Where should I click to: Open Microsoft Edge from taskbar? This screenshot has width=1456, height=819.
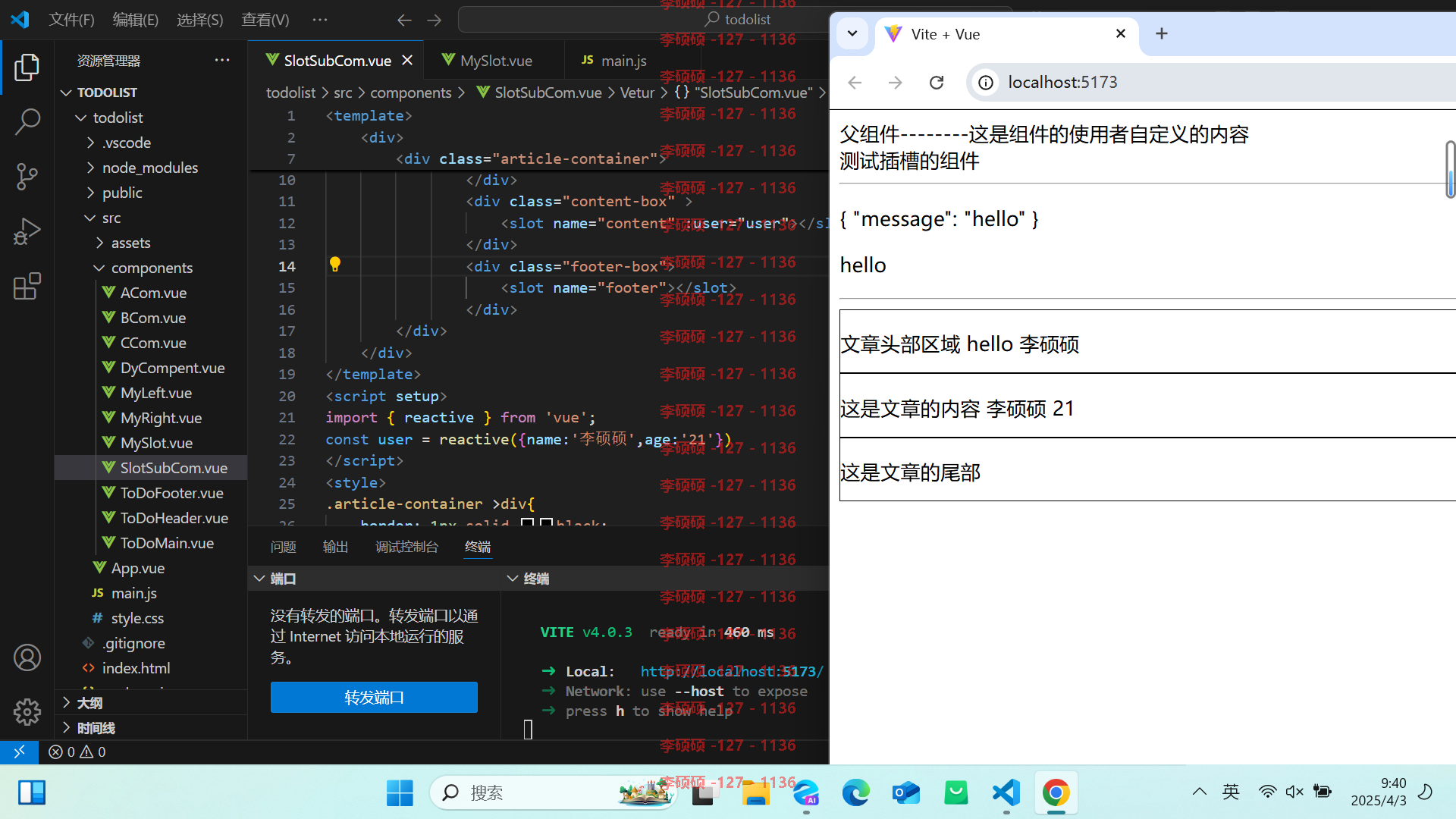[856, 792]
